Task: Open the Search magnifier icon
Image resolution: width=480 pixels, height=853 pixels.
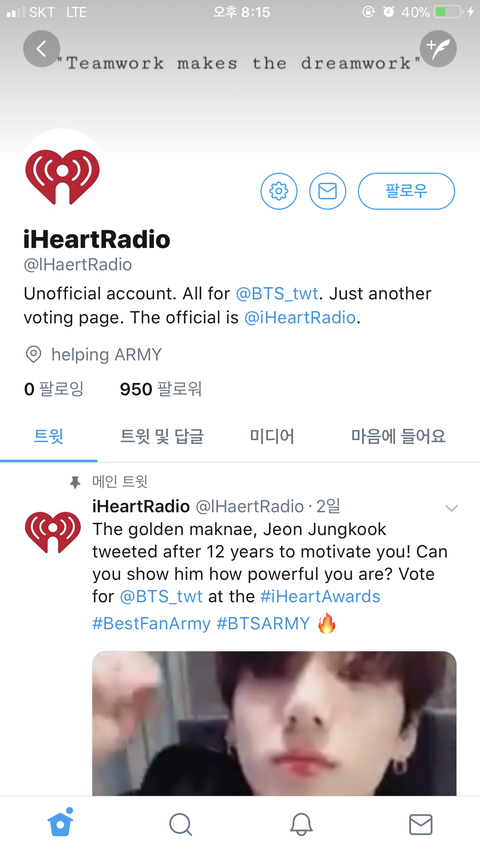Action: pos(180,824)
